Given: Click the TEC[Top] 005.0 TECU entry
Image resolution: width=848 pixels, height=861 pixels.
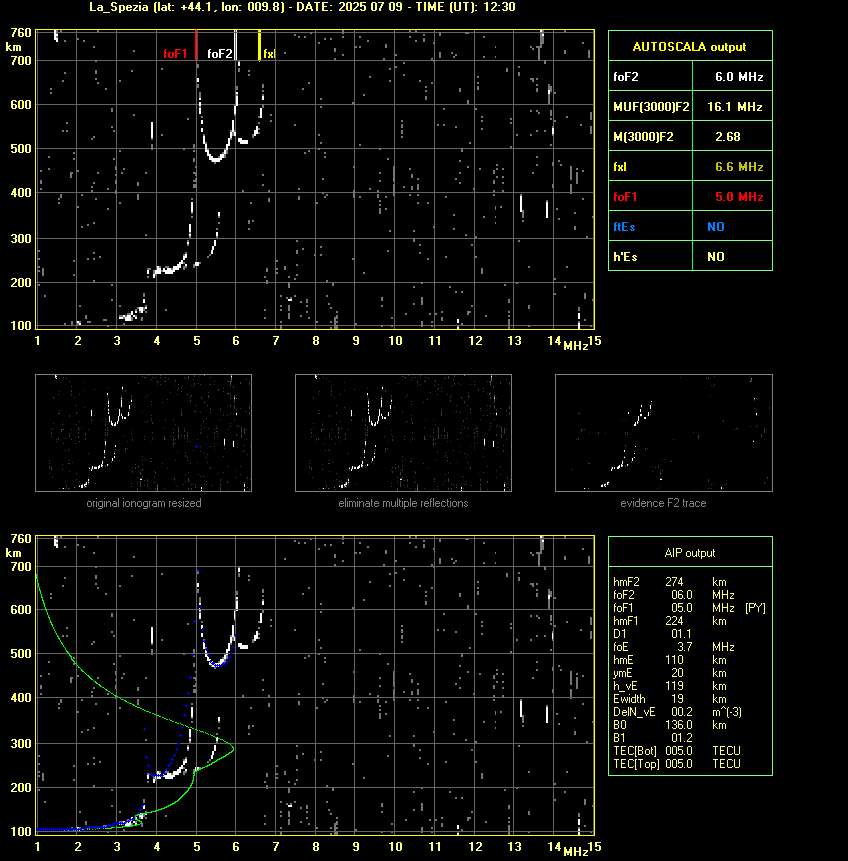Looking at the screenshot, I should click(677, 764).
